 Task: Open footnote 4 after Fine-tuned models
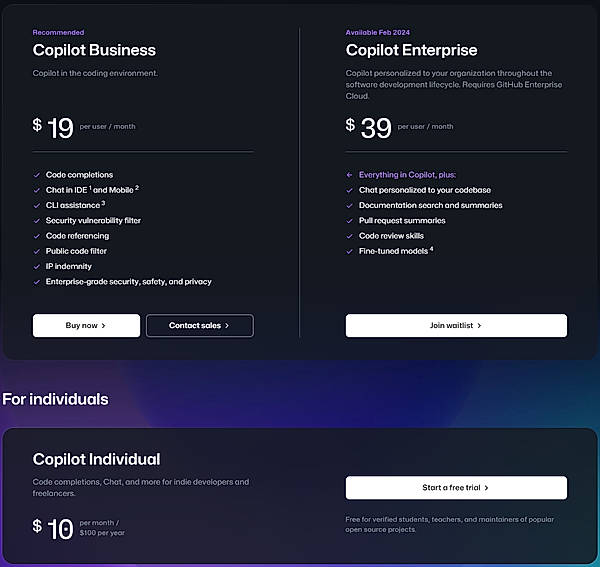(432, 249)
